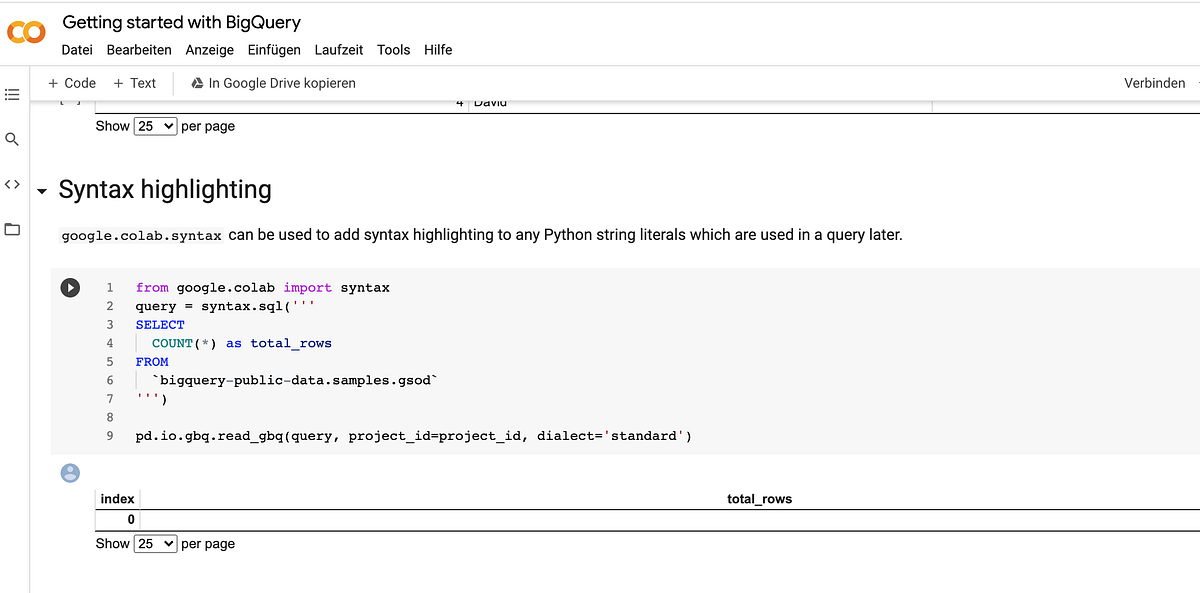Open the upper Show per page dropdown

(155, 126)
